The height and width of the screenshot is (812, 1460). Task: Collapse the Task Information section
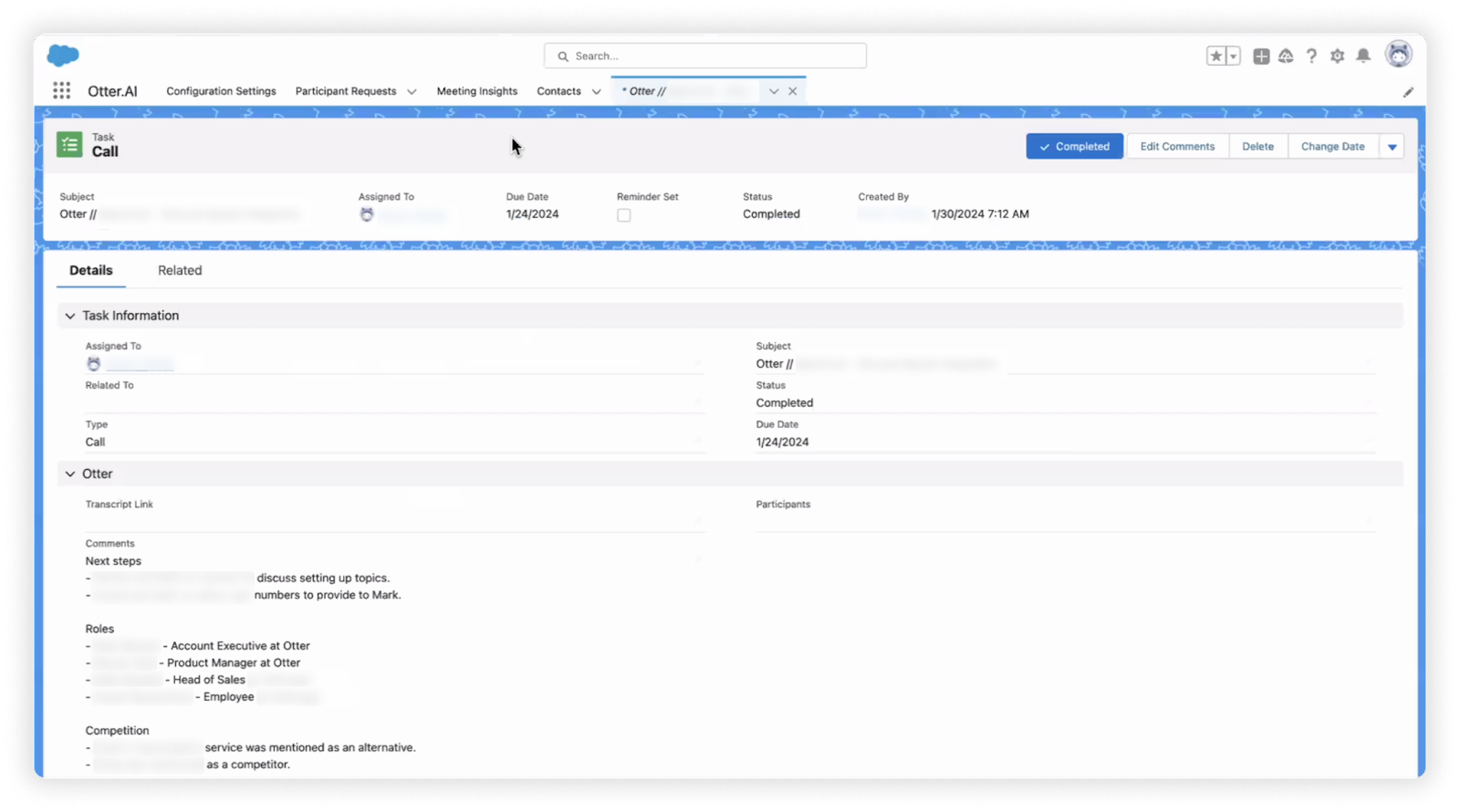coord(70,316)
